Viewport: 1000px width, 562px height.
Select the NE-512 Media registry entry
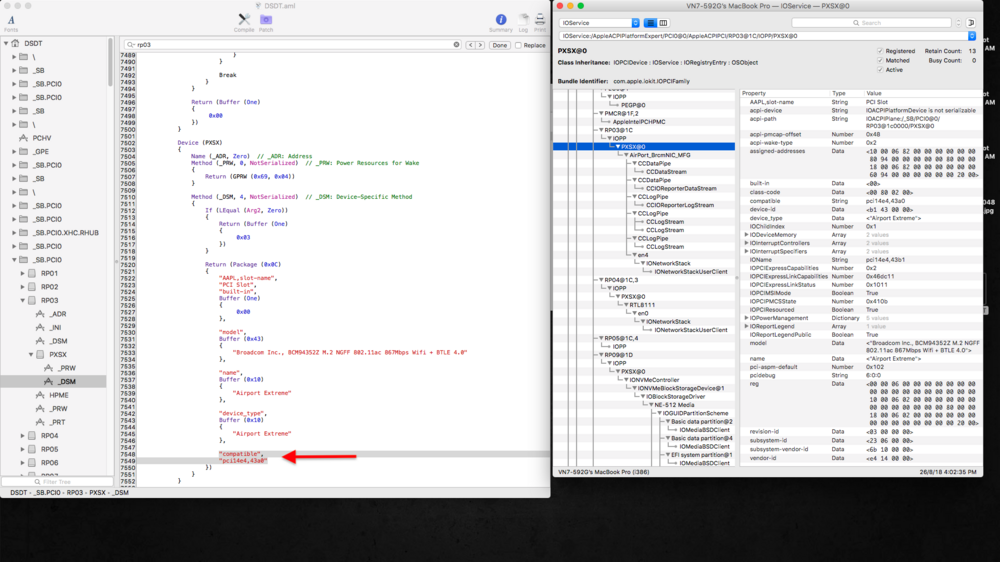[674, 404]
